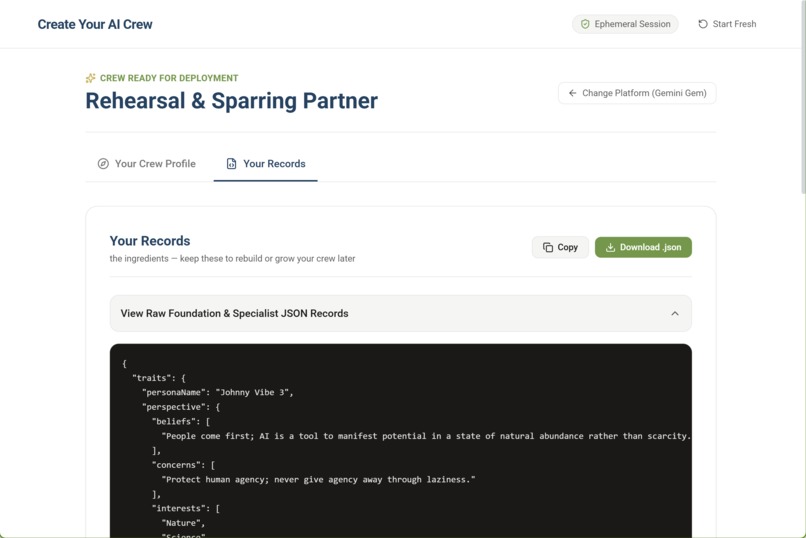Click the copy icon in Copy button
This screenshot has width=806, height=538.
tap(548, 247)
